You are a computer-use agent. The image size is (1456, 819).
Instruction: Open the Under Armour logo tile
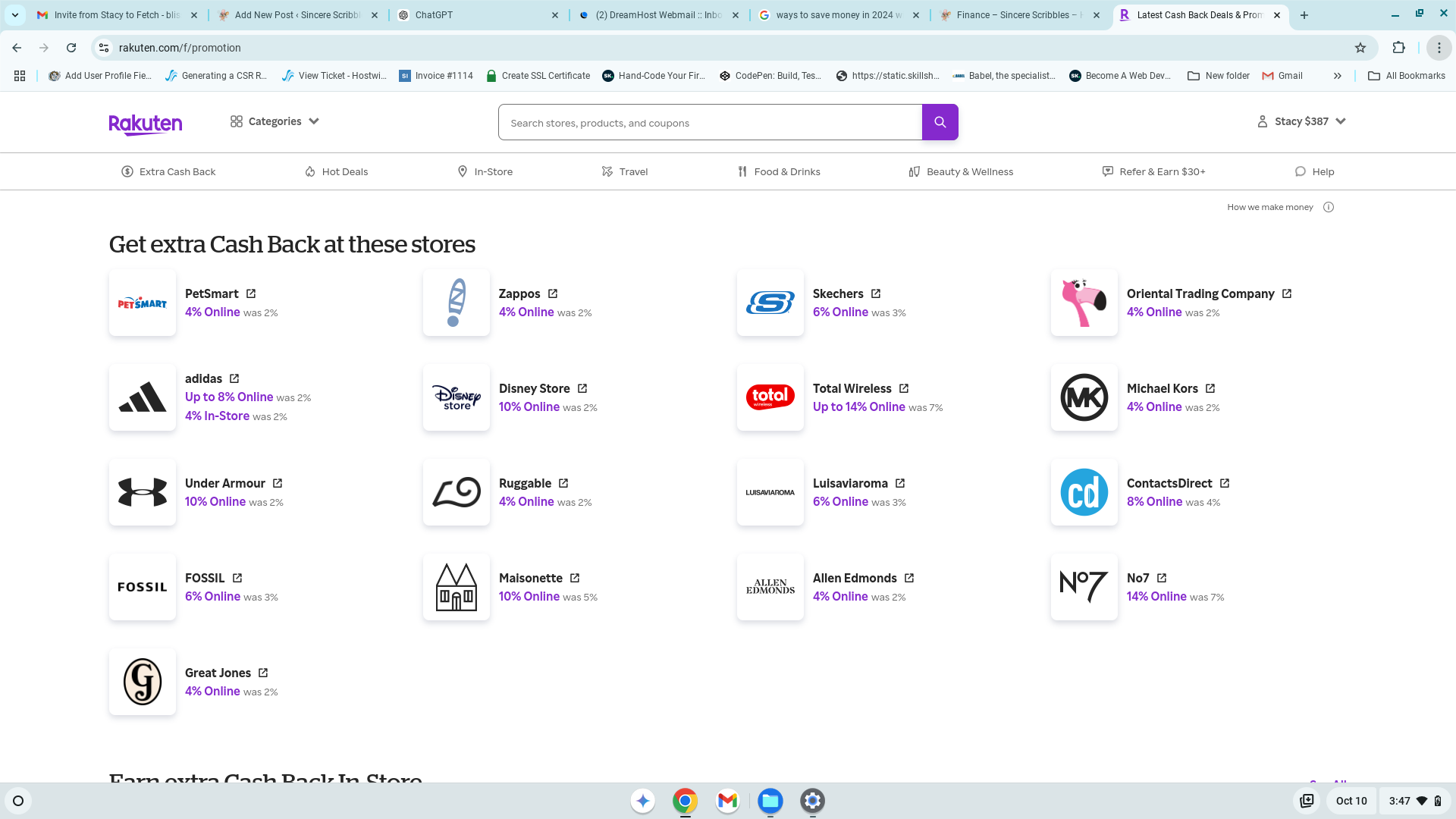143,492
